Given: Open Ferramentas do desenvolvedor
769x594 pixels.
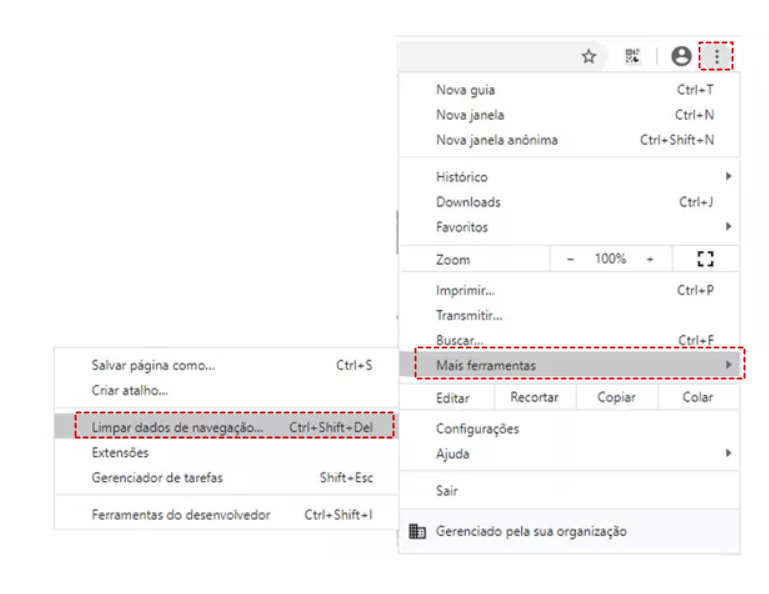Looking at the screenshot, I should tap(181, 515).
